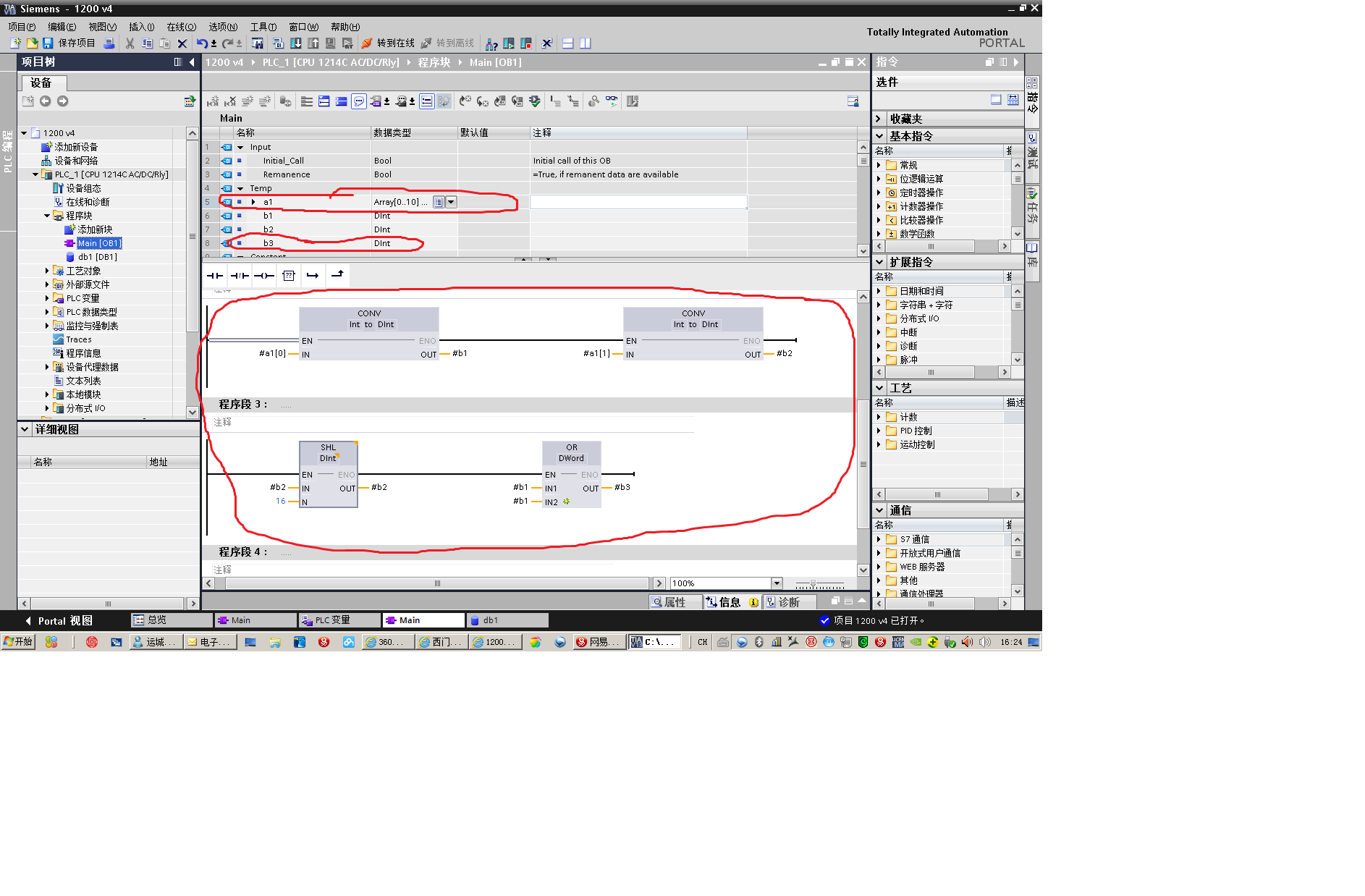Switch to Portal 视图
The image size is (1365, 896).
[x=59, y=621]
